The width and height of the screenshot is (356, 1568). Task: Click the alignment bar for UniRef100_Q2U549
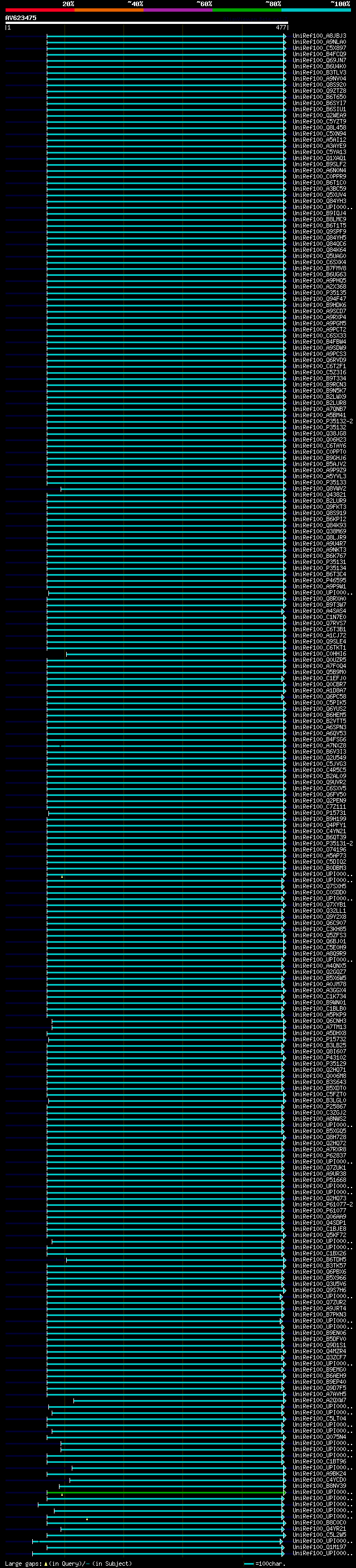coord(166,758)
